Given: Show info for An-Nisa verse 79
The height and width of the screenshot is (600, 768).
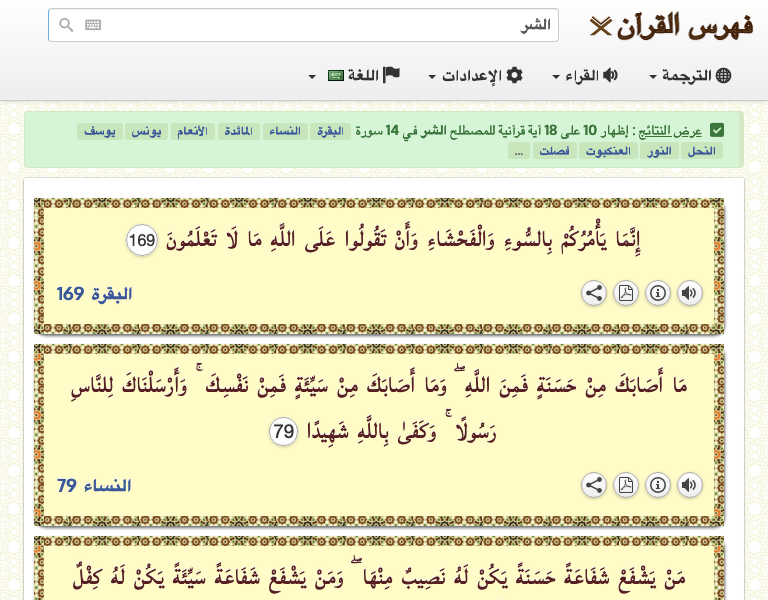Looking at the screenshot, I should 657,485.
